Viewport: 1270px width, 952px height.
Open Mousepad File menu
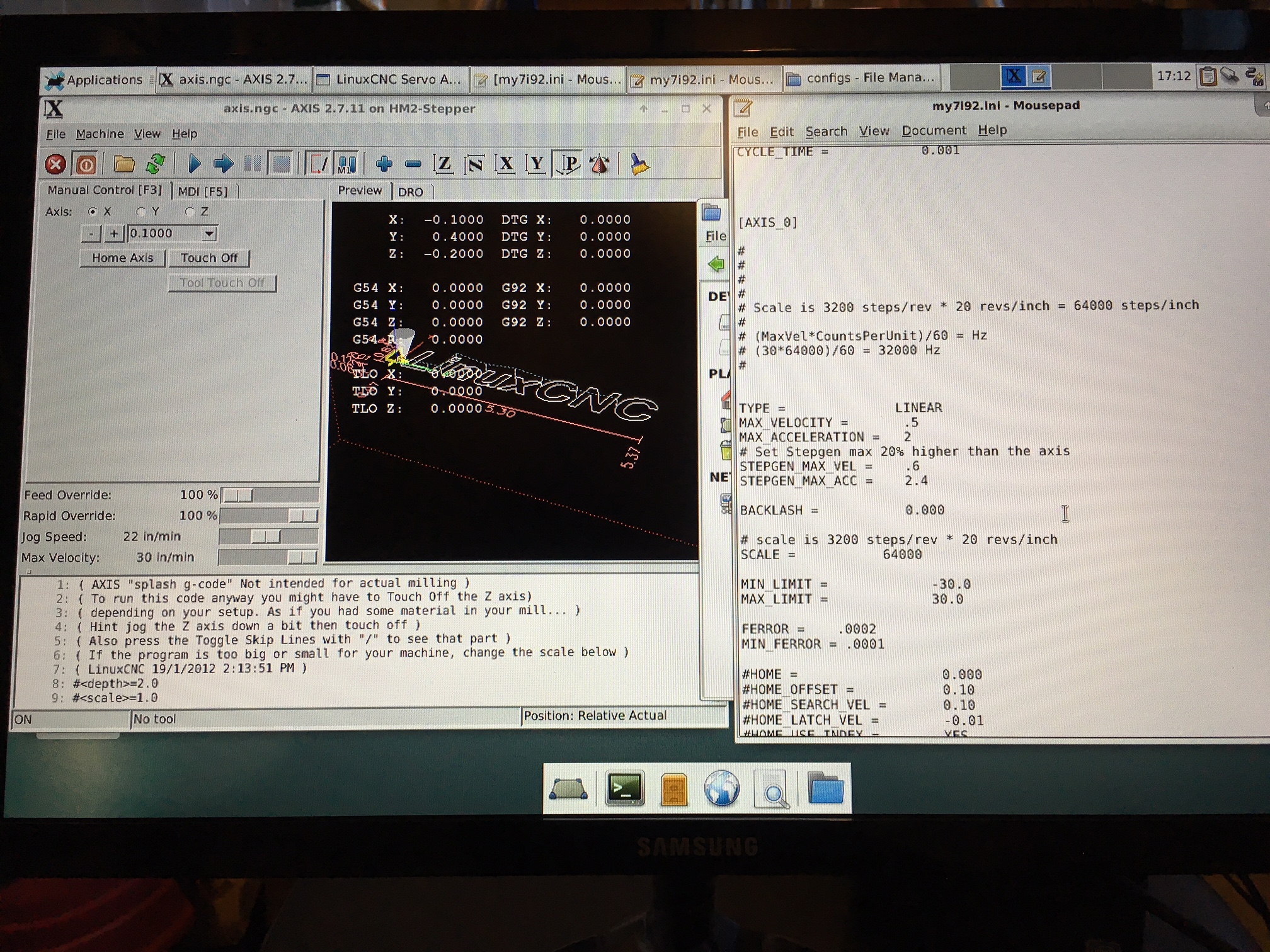[748, 132]
